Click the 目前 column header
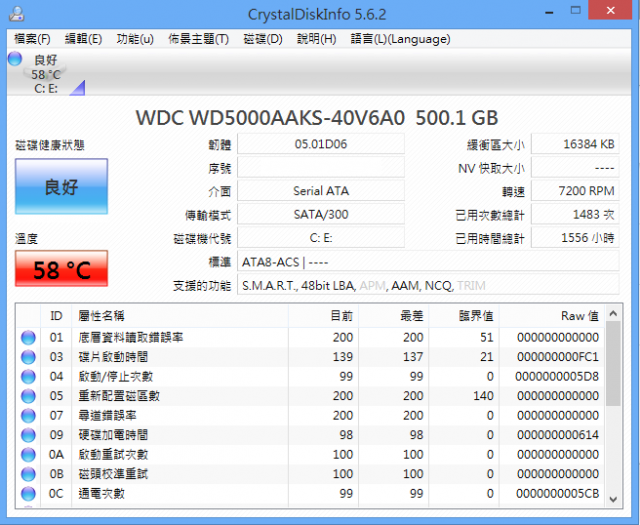This screenshot has height=525, width=640. [x=324, y=316]
